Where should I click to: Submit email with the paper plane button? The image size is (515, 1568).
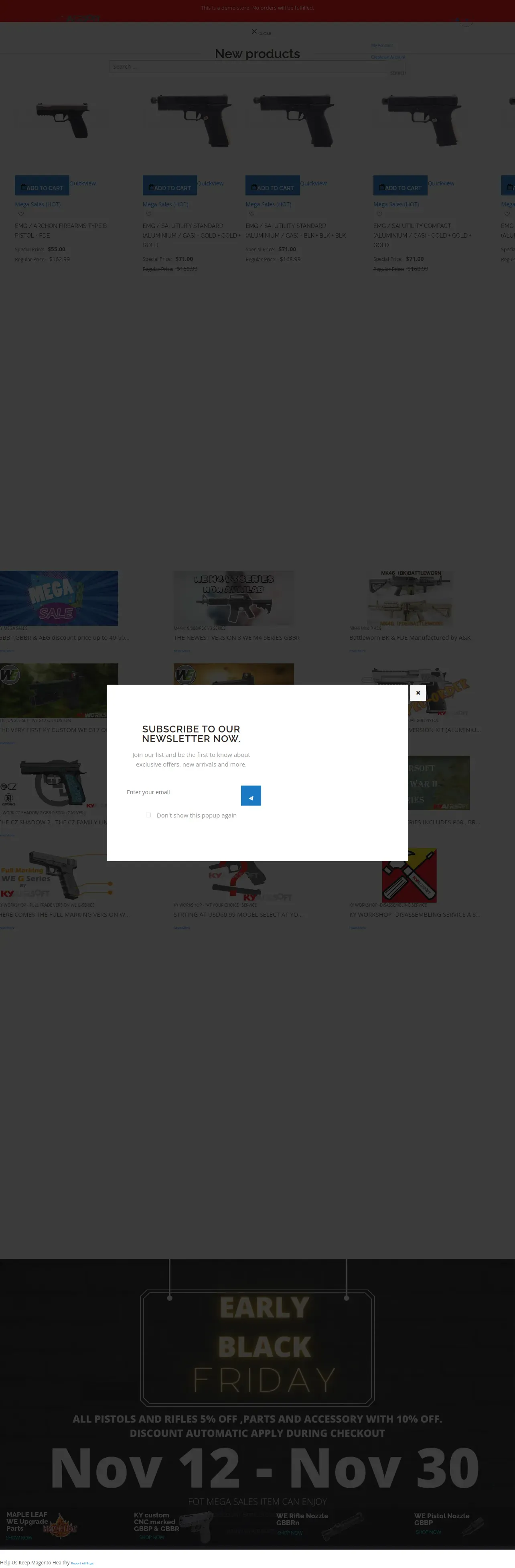(x=251, y=795)
